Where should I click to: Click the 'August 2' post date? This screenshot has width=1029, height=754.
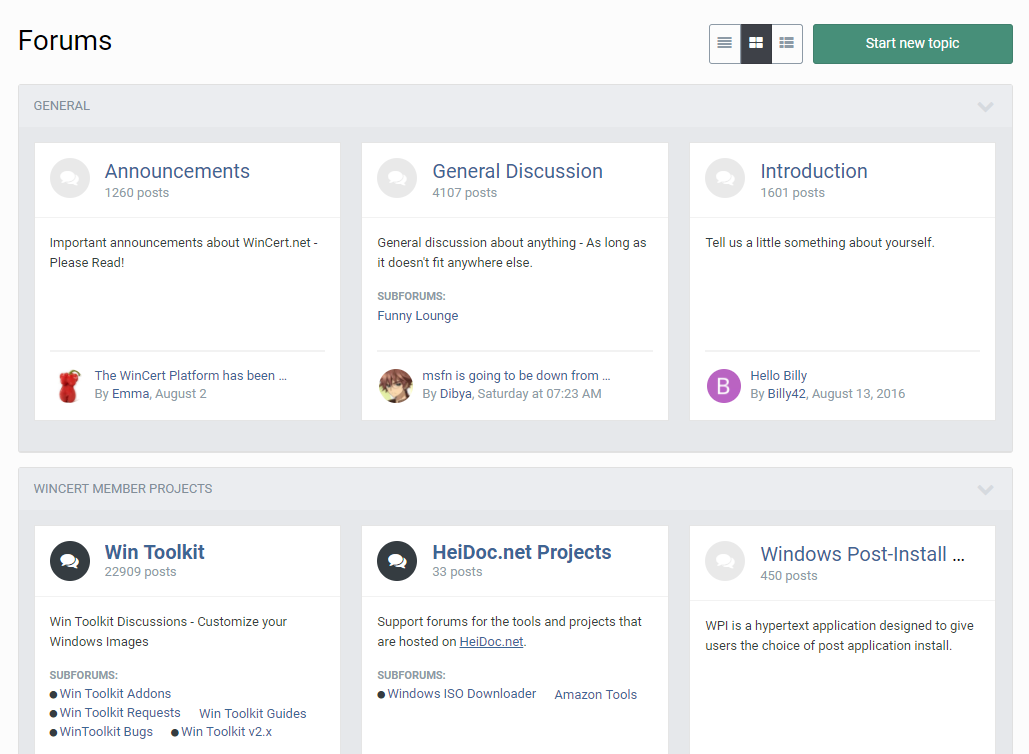180,394
